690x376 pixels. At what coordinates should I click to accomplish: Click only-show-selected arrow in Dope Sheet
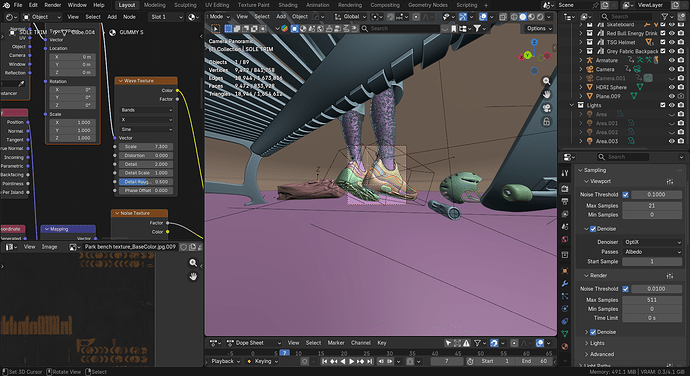click(x=448, y=343)
